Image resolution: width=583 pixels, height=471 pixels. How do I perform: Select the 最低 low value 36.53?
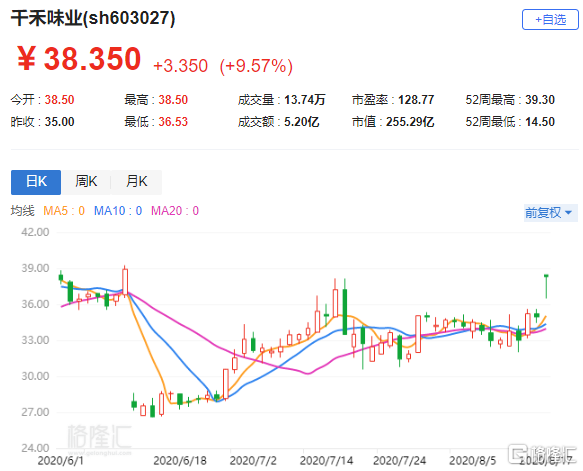tap(173, 122)
